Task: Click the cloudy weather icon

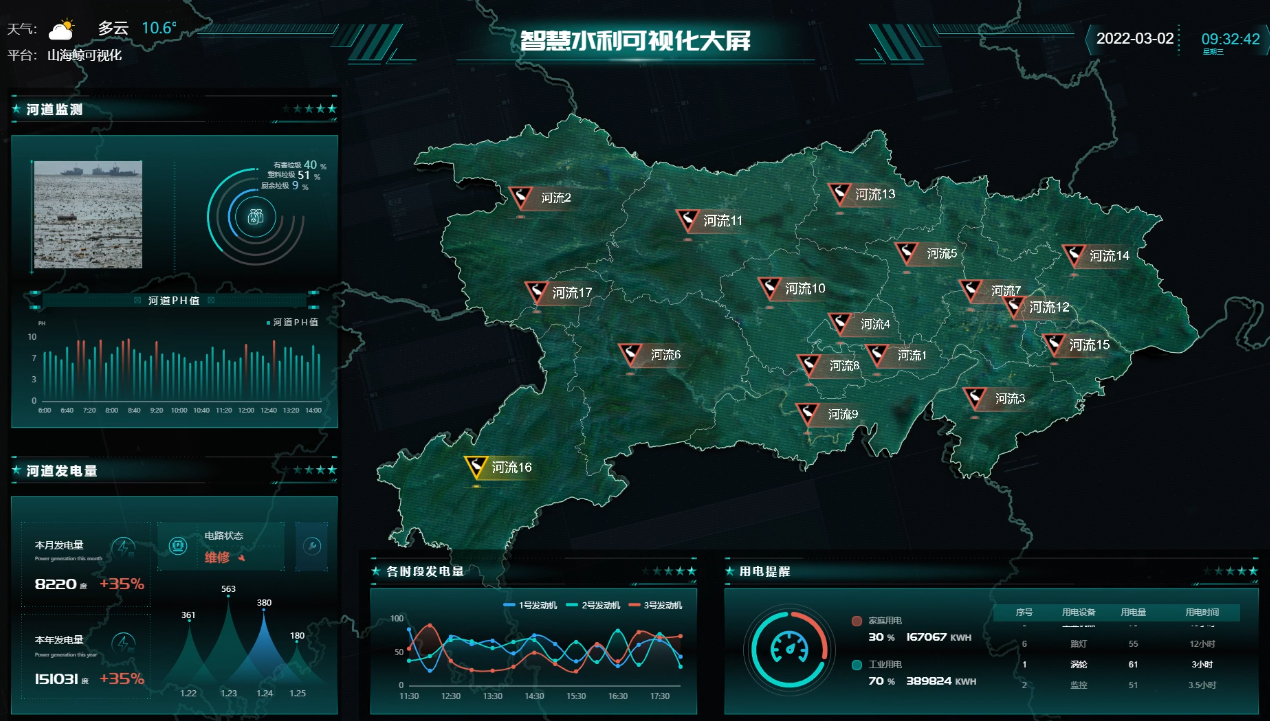Action: [x=62, y=29]
